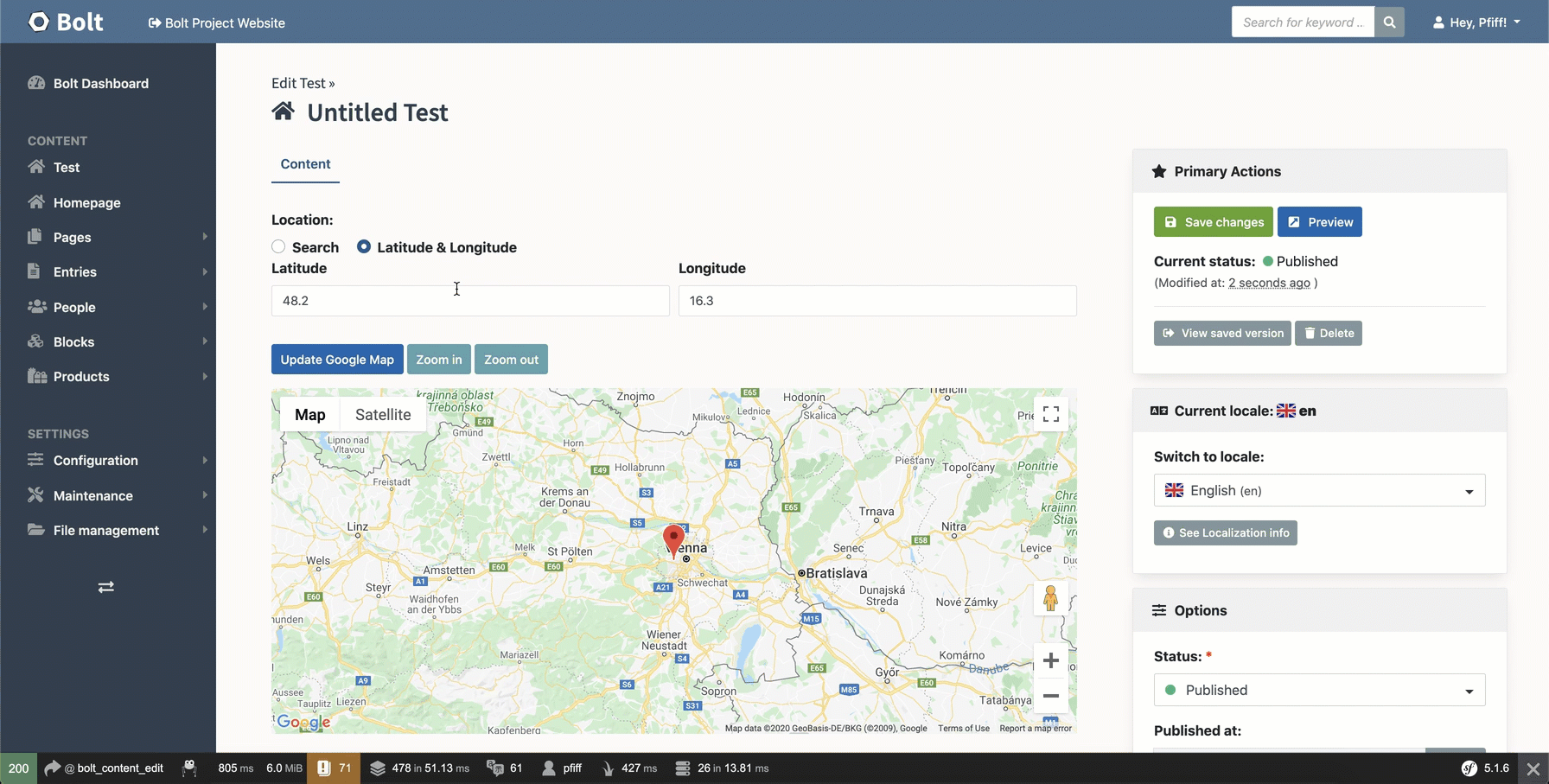Open the pfiff user panel in the debug bar
Viewport: 1549px width, 784px height.
coord(562,768)
